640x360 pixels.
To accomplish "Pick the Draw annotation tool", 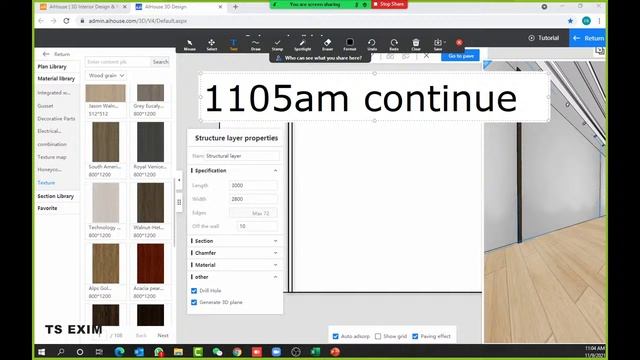I will pyautogui.click(x=256, y=44).
